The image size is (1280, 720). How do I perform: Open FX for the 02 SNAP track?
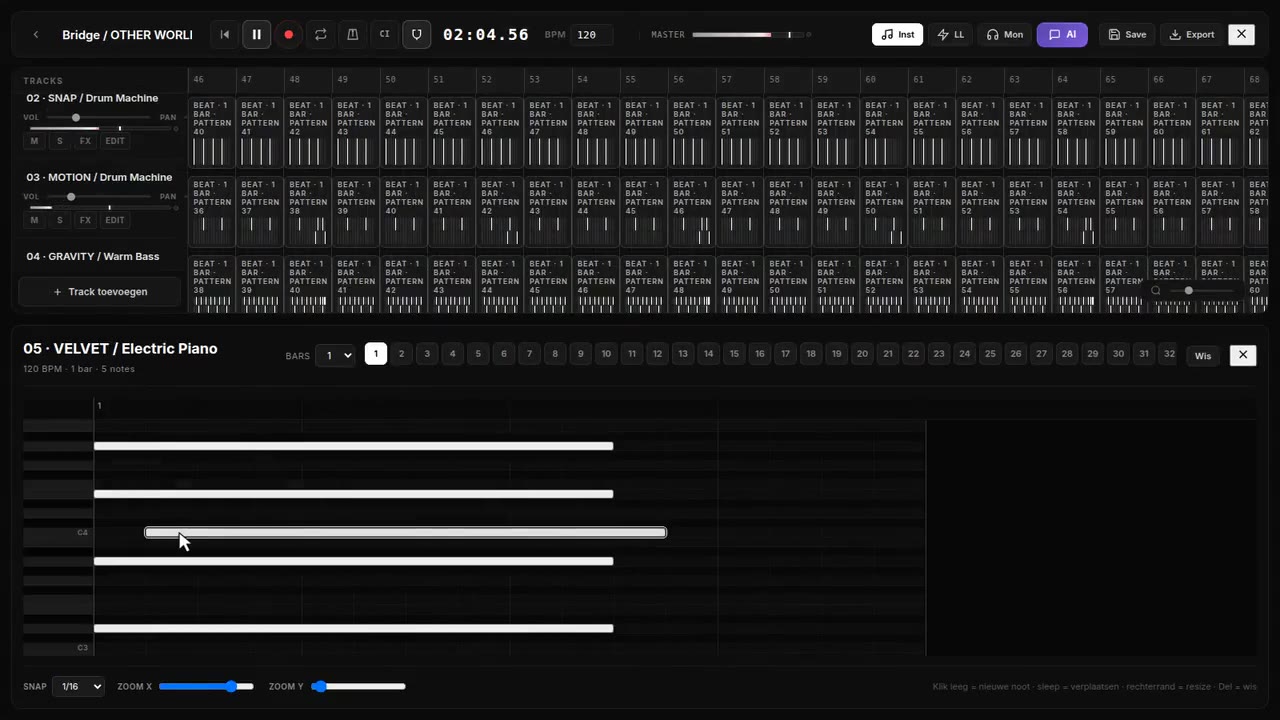(85, 141)
